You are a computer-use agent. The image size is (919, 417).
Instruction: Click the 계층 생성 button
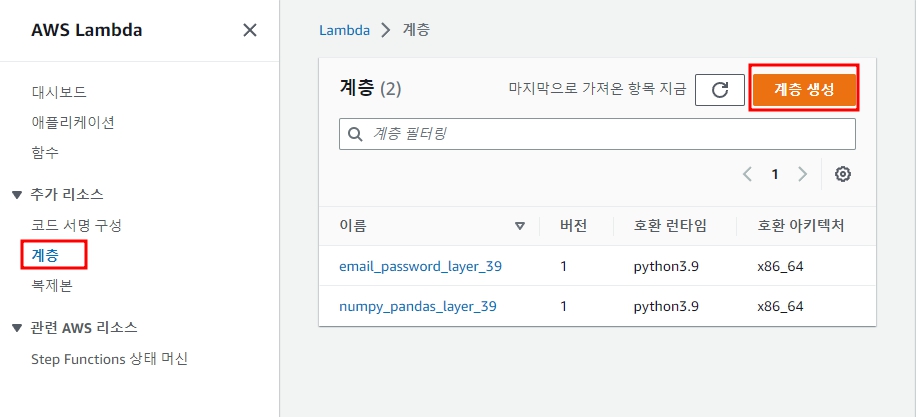[804, 90]
